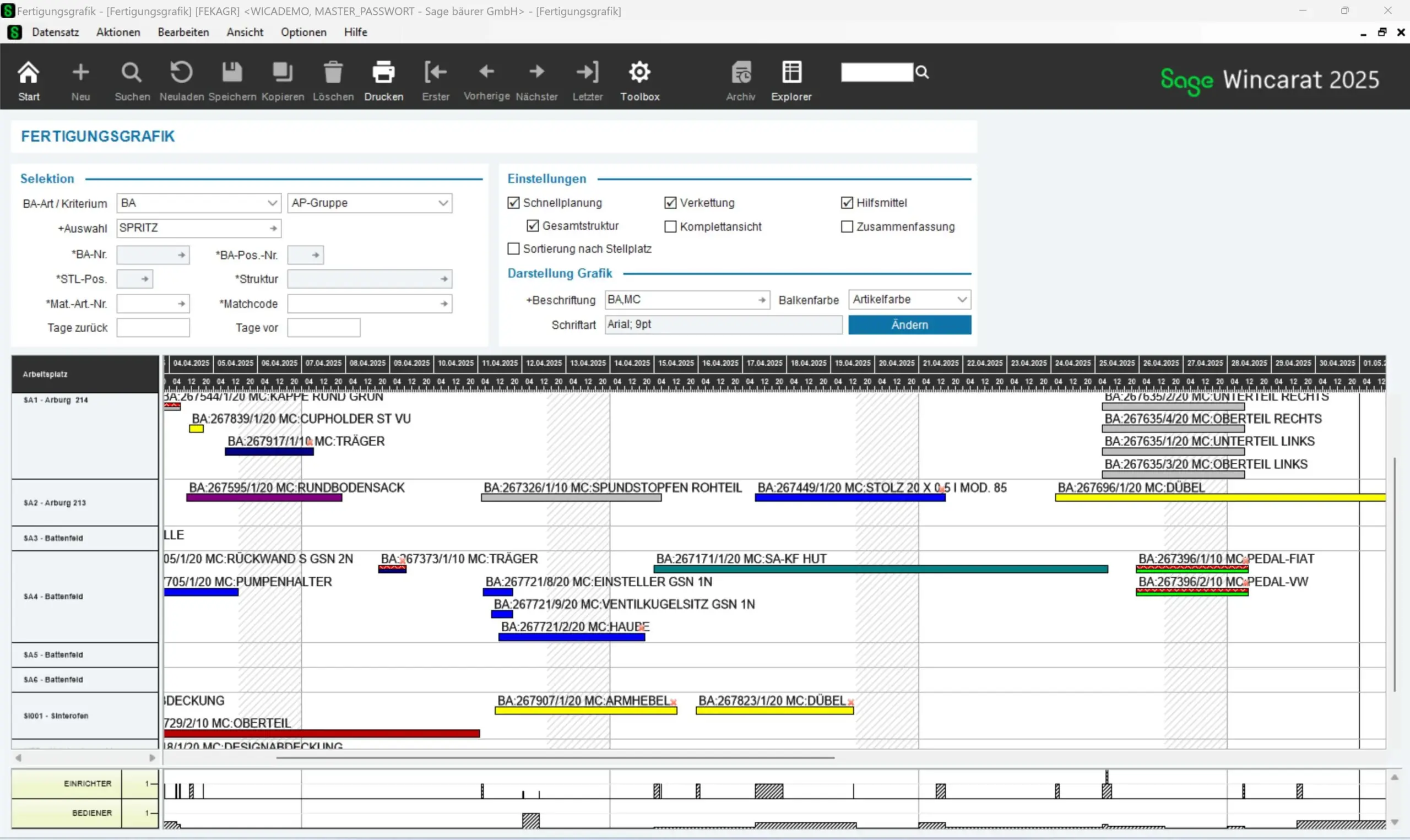This screenshot has height=840, width=1410.
Task: Click the Neu plus icon
Action: 80,73
